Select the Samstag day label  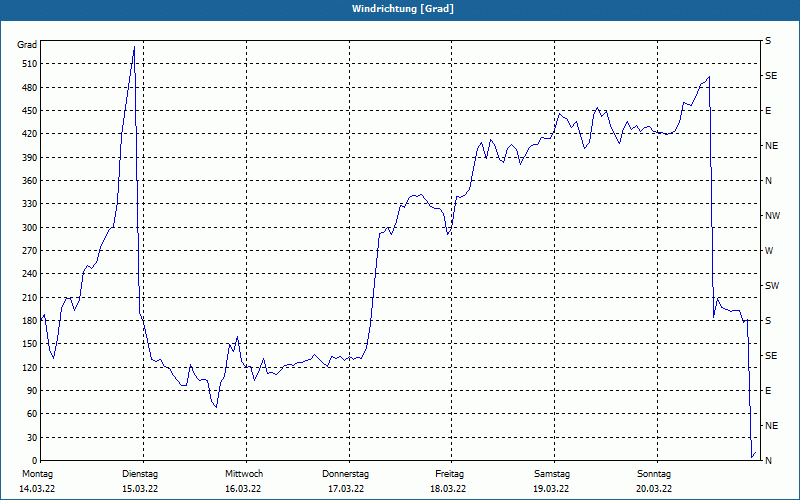[552, 474]
